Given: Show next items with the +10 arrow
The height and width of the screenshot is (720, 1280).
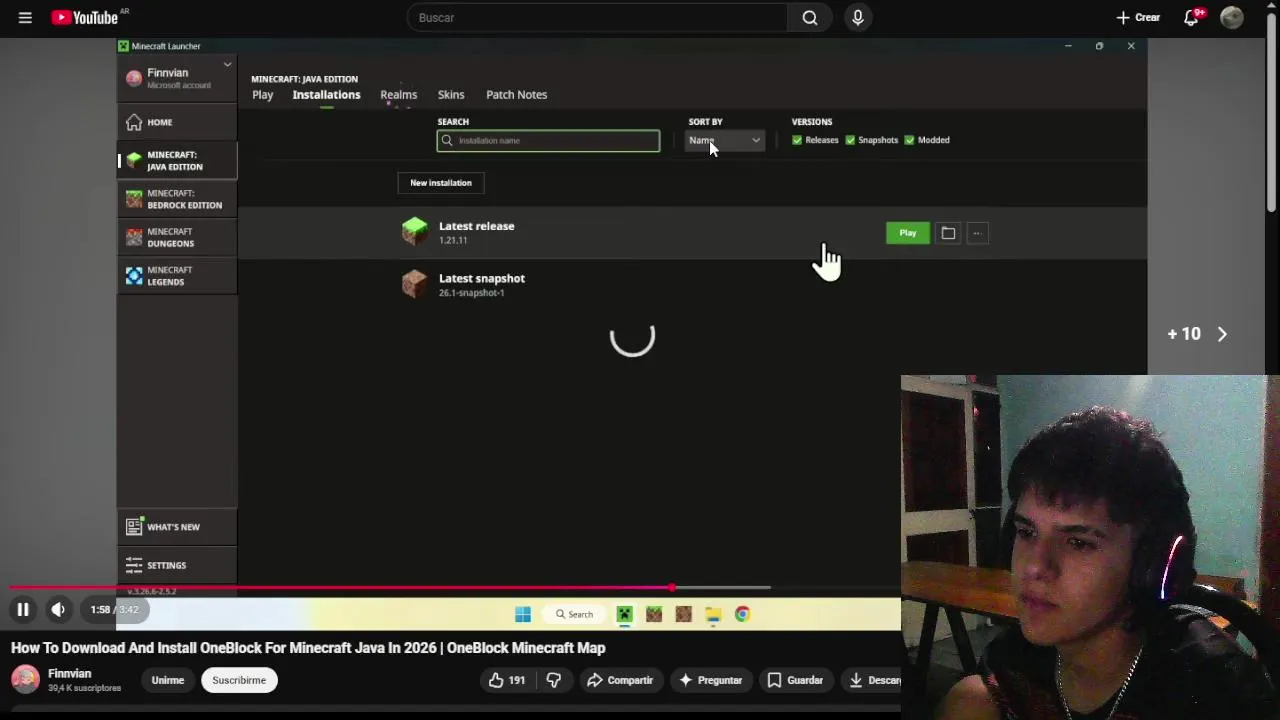Looking at the screenshot, I should click(1222, 334).
